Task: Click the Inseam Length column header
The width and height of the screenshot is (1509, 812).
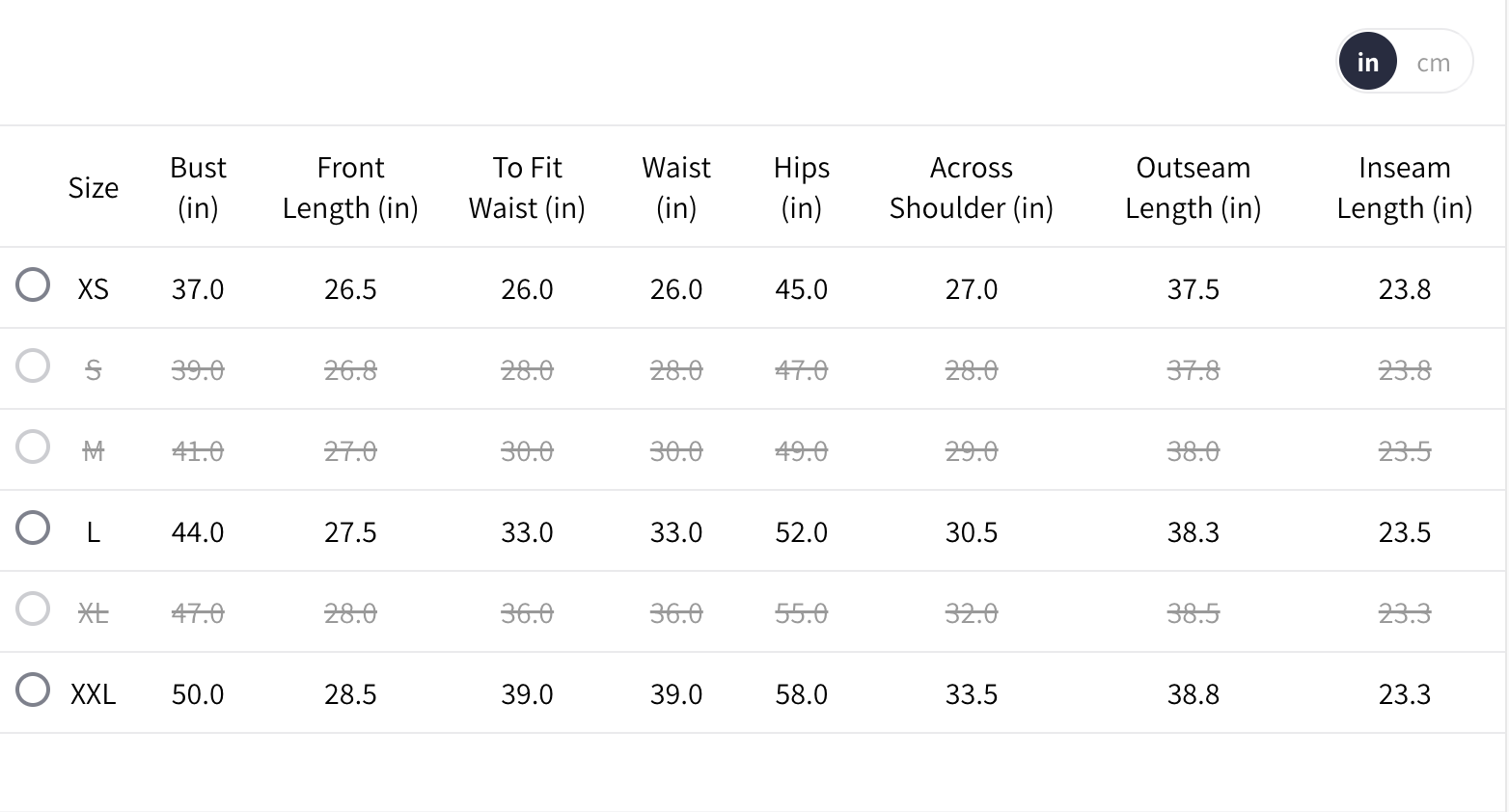Action: pos(1404,188)
